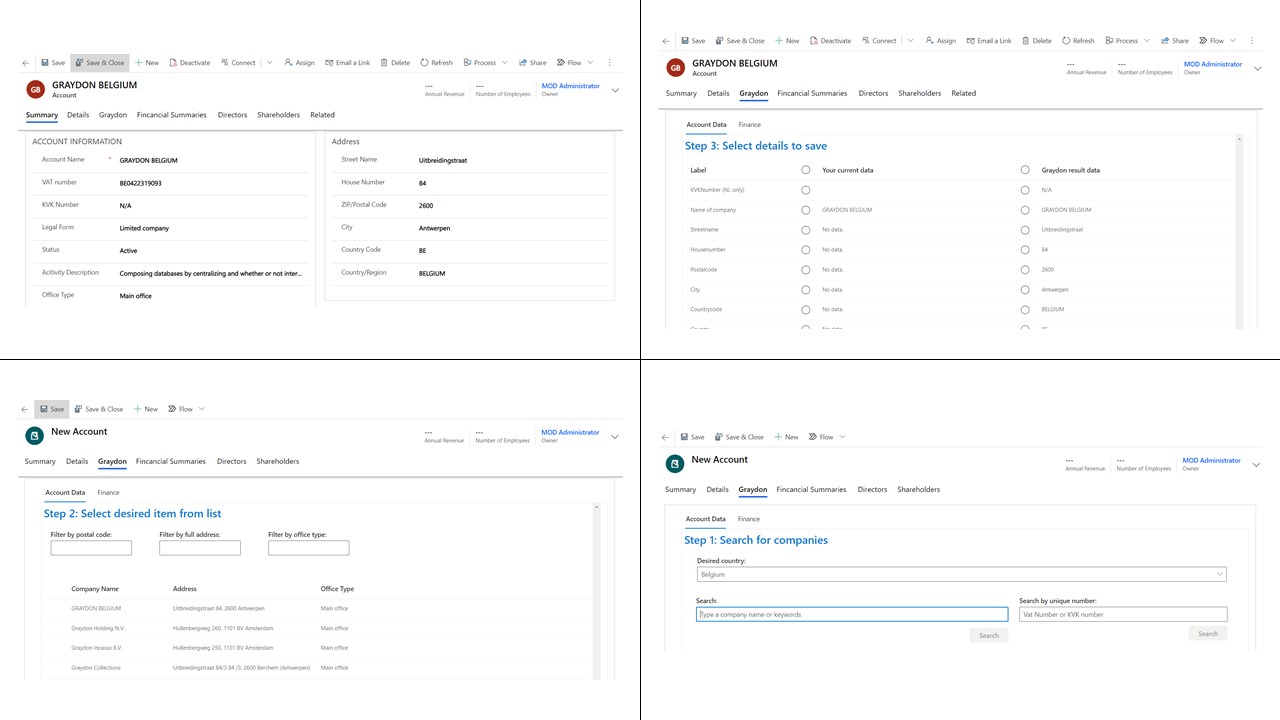Click Email a Link in the Step 3 window
The width and height of the screenshot is (1280, 720).
(x=988, y=41)
